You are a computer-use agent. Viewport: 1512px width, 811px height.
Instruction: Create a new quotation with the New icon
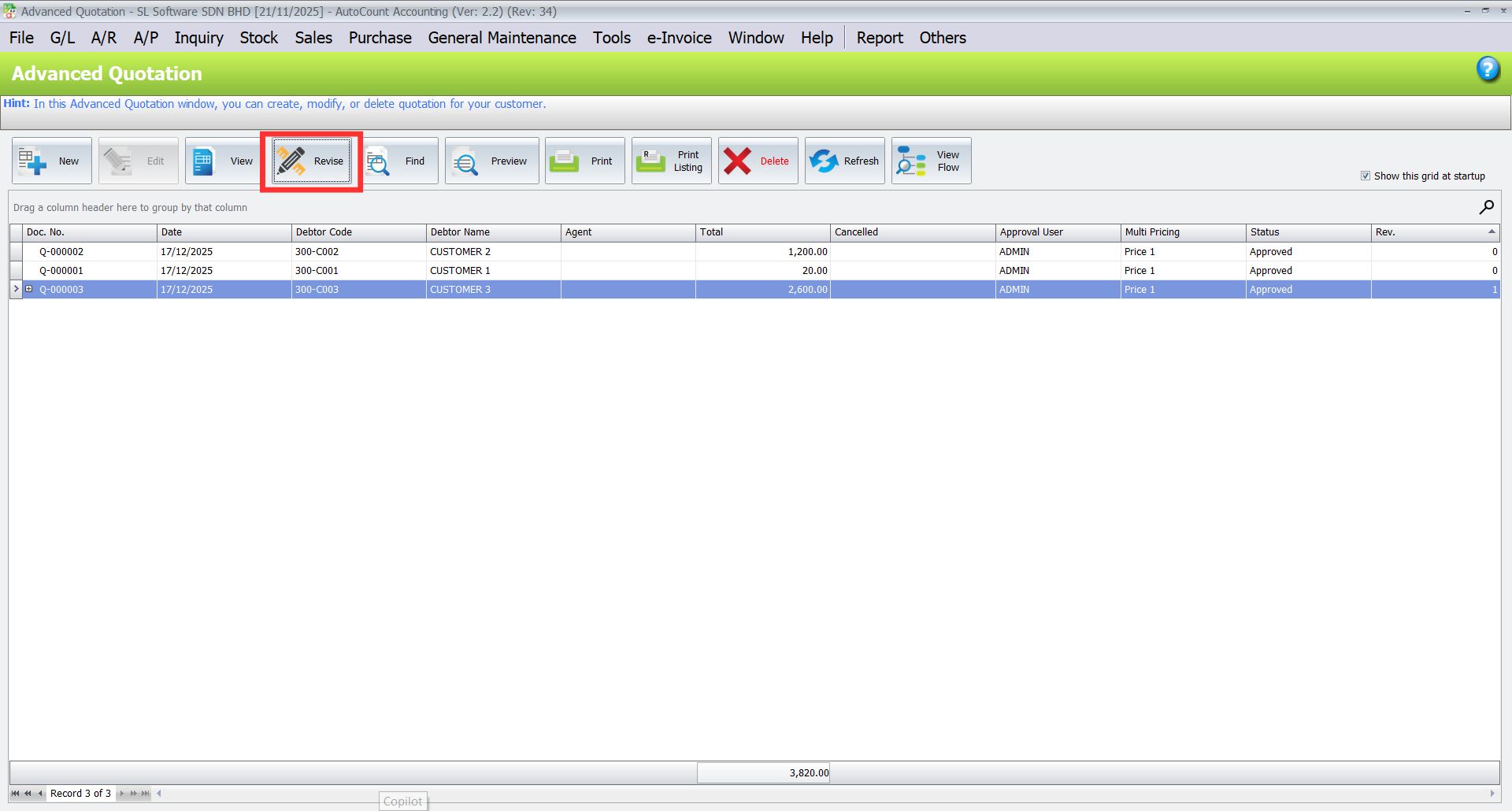tap(51, 160)
